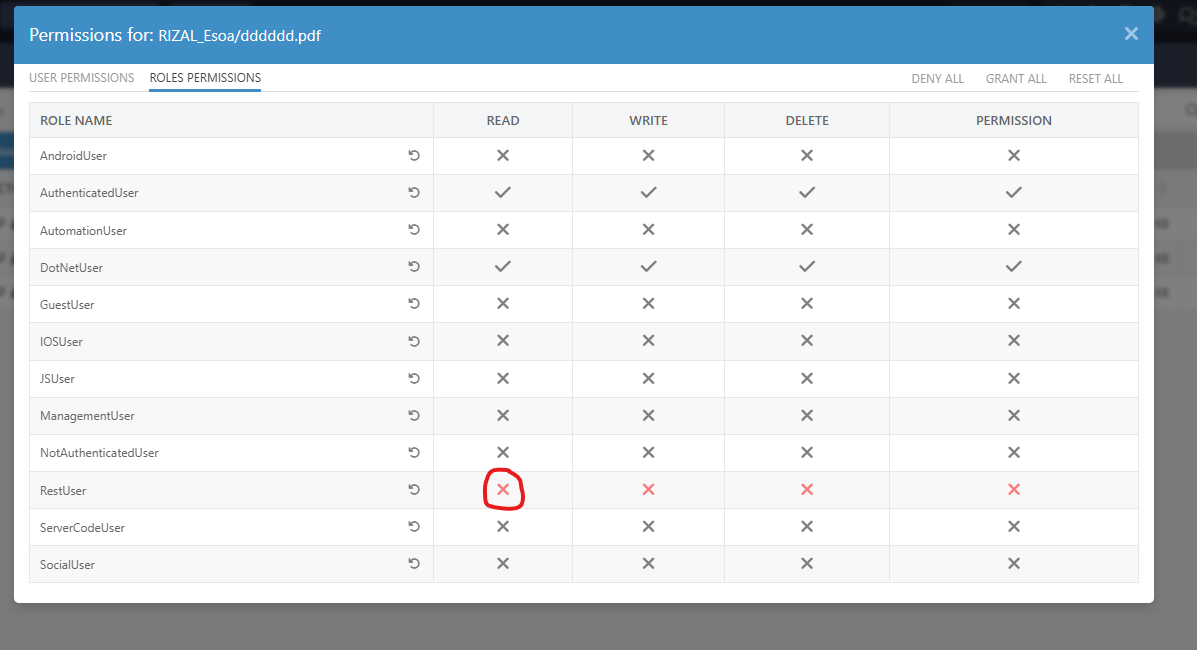Image resolution: width=1197 pixels, height=650 pixels.
Task: Reset permissions for the RestUser role
Action: (x=414, y=490)
